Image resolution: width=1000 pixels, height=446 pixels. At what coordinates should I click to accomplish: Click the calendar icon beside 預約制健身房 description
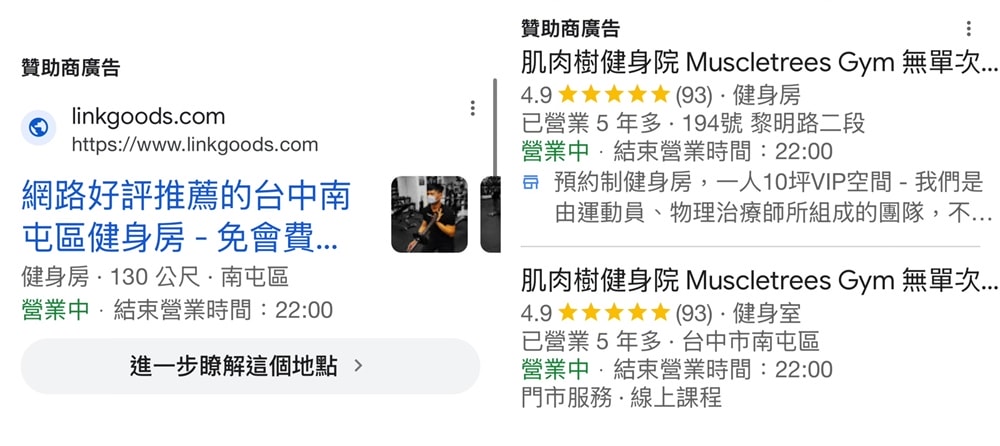pos(530,183)
